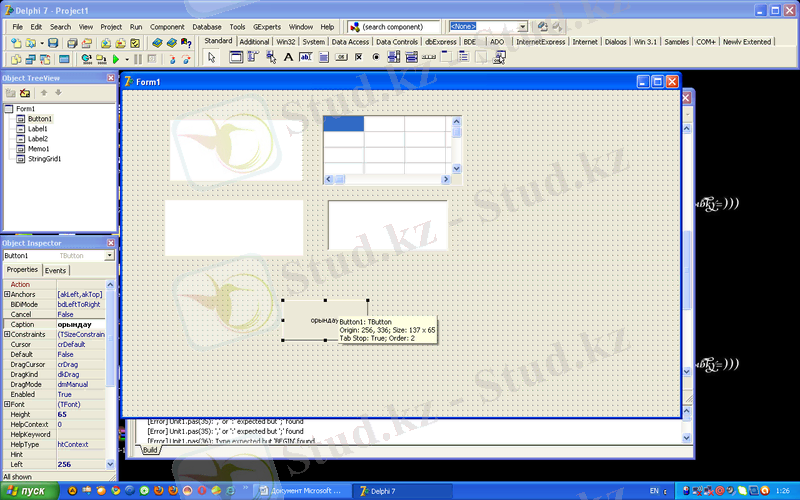Switch to the Dialogs palette tab

pos(615,42)
